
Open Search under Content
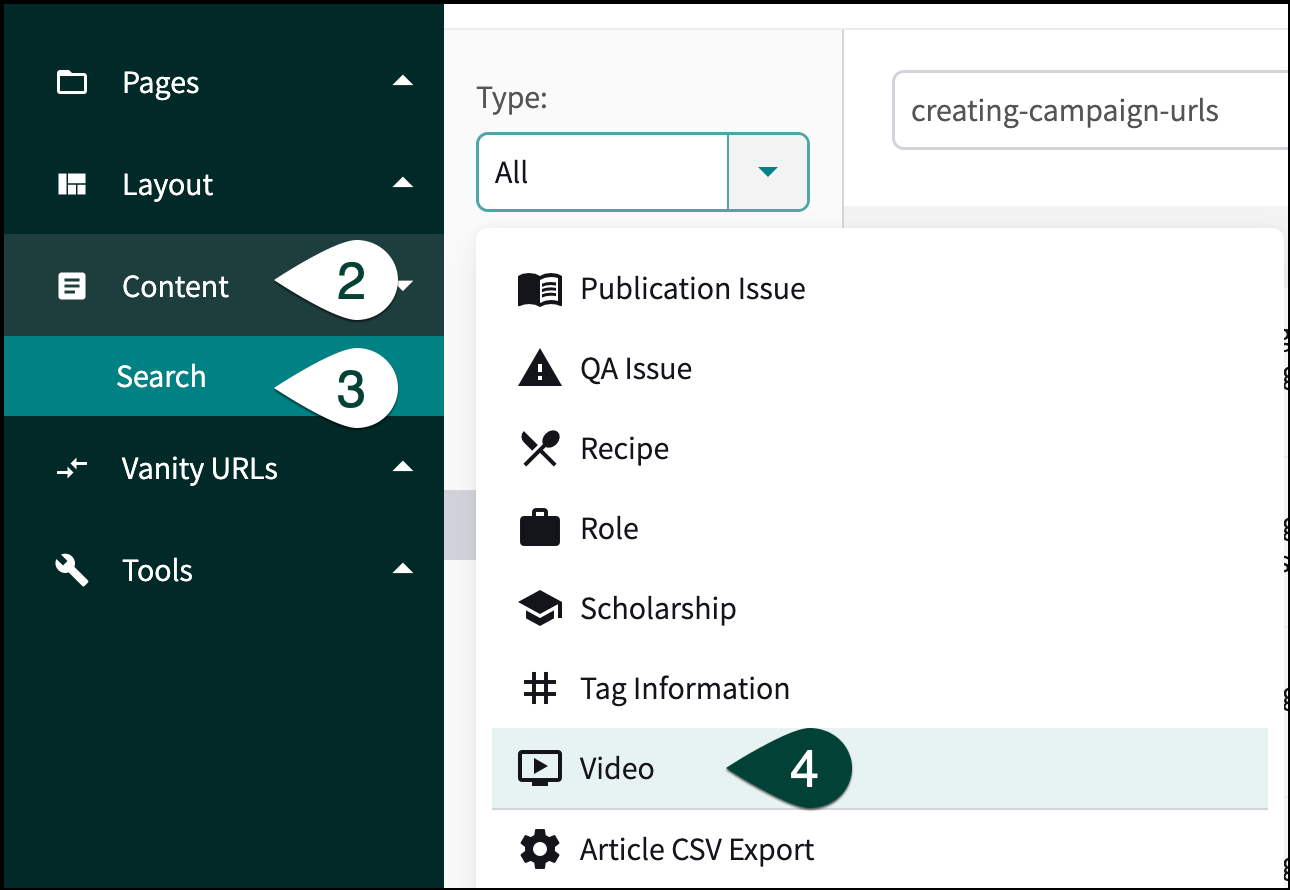tap(161, 377)
